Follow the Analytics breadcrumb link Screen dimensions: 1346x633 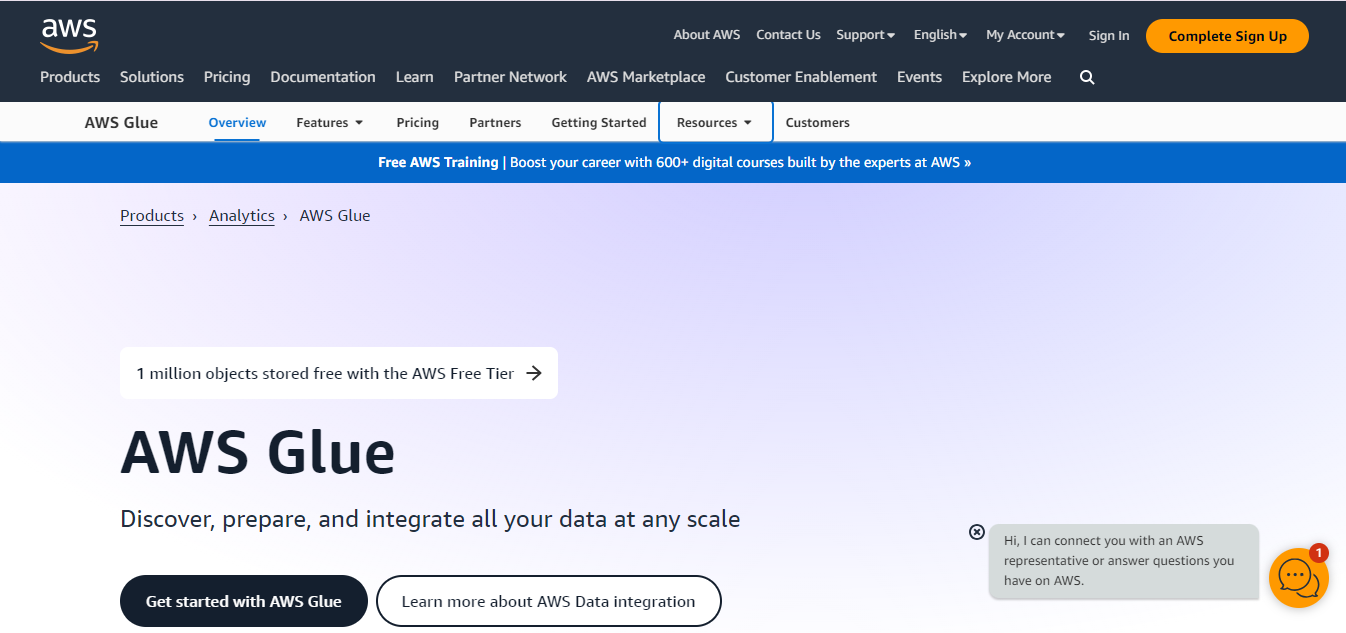[242, 216]
